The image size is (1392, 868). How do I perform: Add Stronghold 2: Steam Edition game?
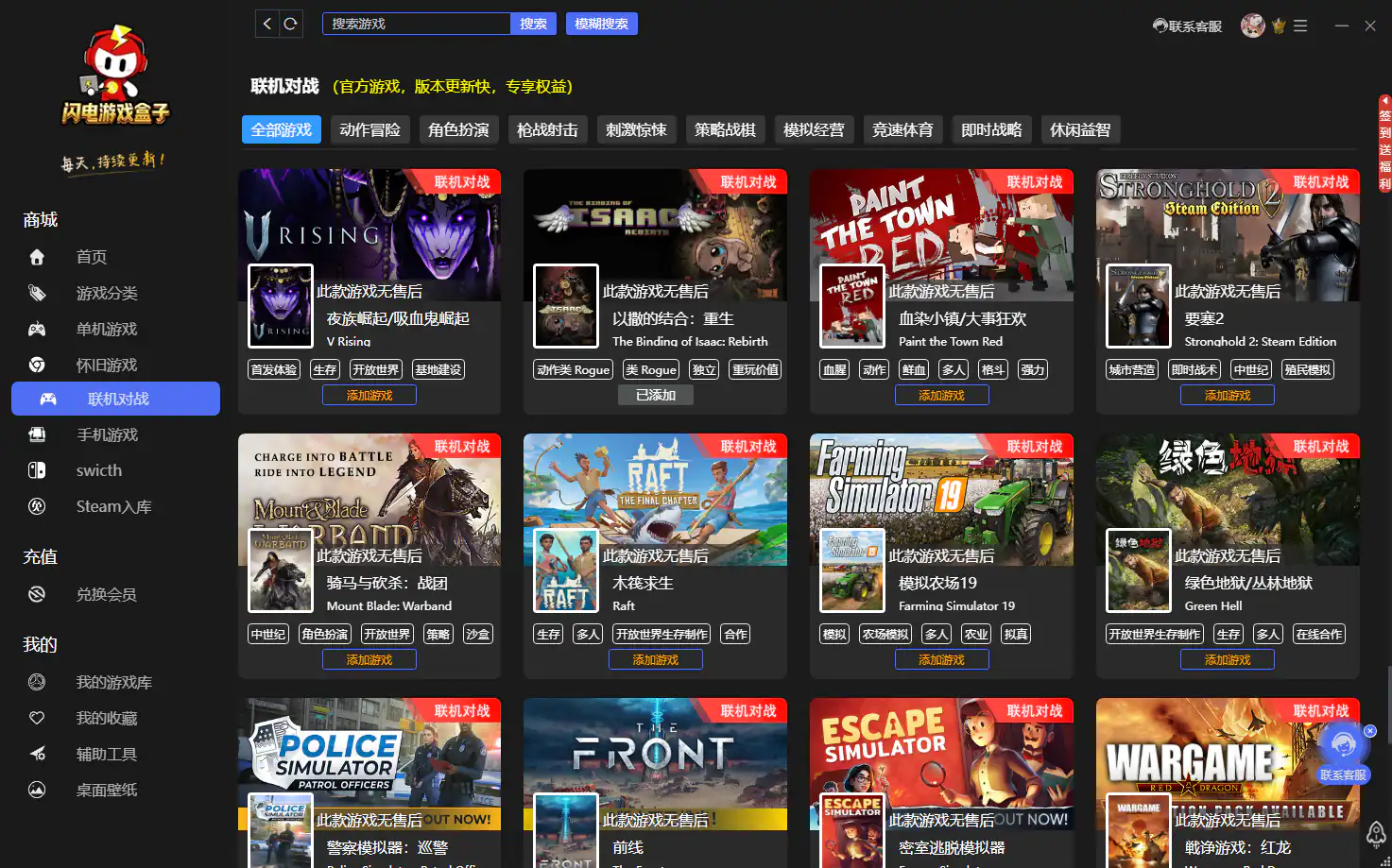pyautogui.click(x=1228, y=395)
